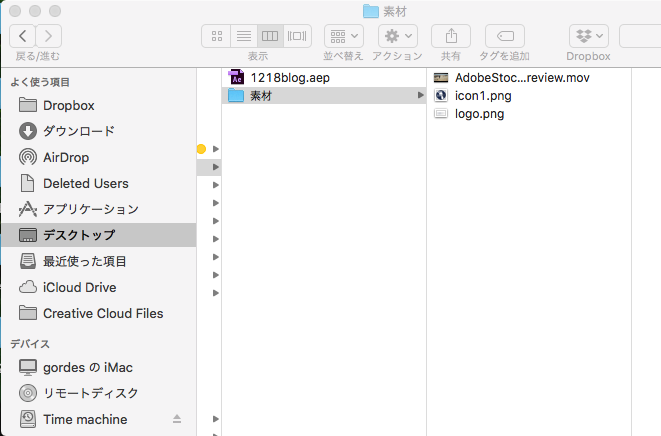
Task: Expand the 素材 folder disclosure arrow
Action: tap(420, 95)
